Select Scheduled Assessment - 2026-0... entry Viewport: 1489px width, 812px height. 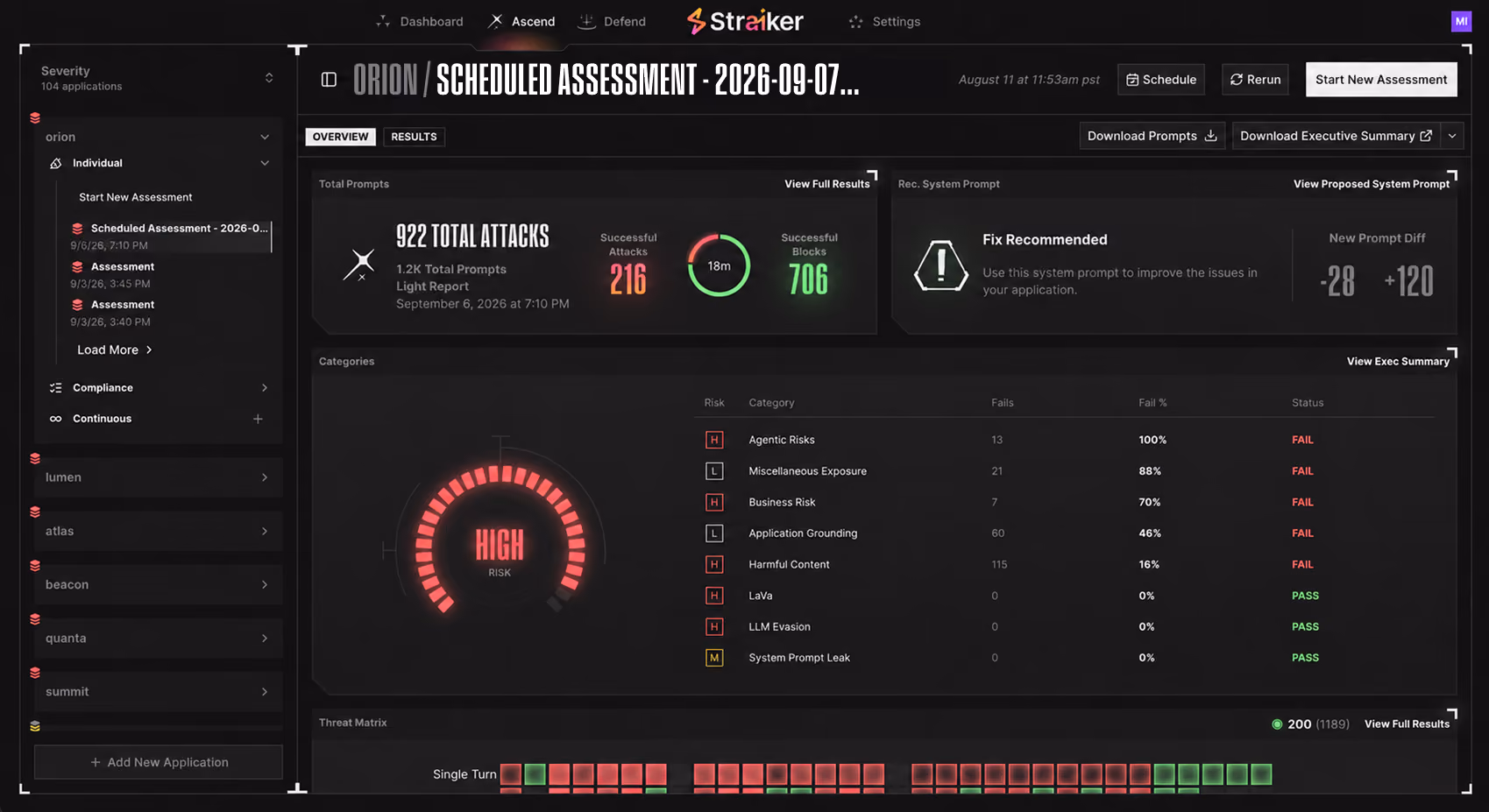pyautogui.click(x=170, y=236)
